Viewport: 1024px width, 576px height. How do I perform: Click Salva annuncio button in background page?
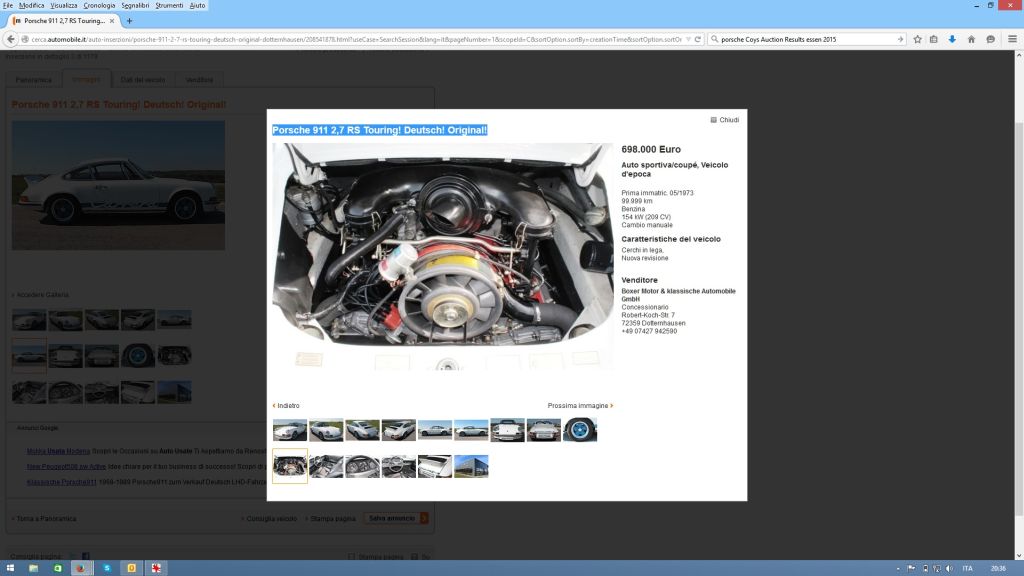(396, 519)
